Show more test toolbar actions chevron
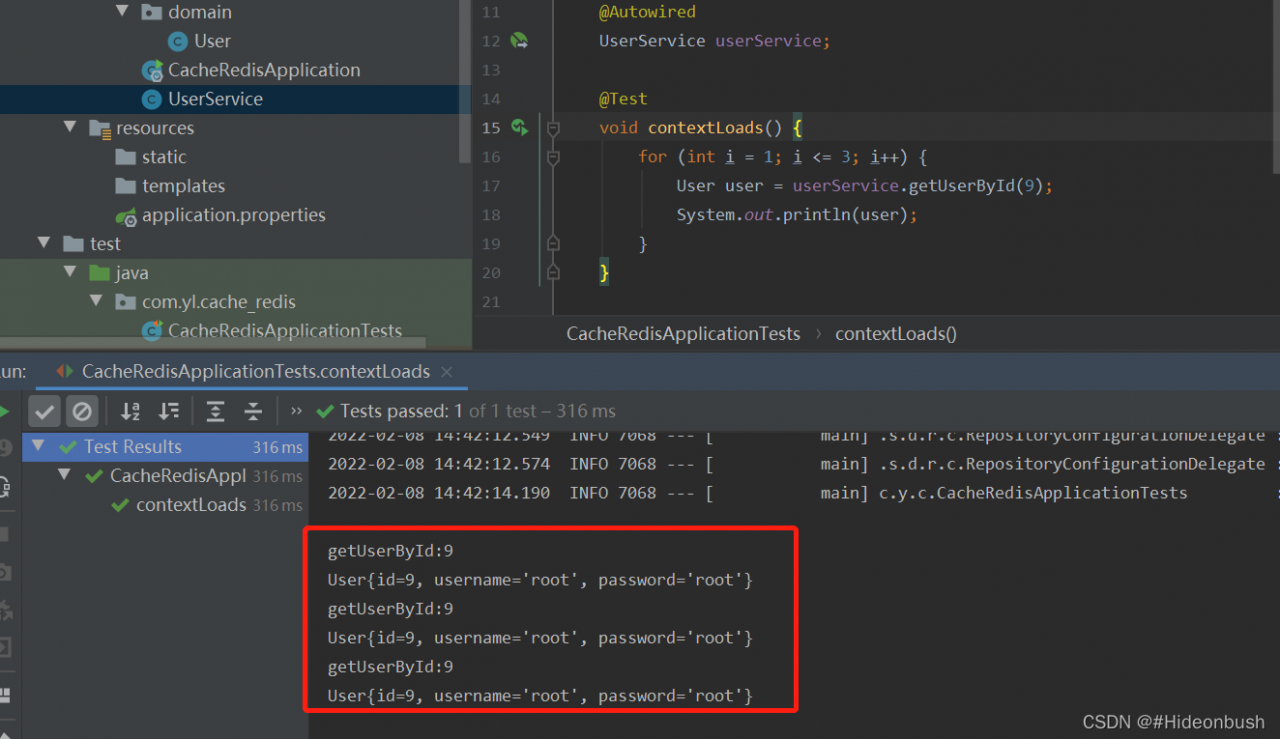Image resolution: width=1280 pixels, height=739 pixels. (x=296, y=411)
